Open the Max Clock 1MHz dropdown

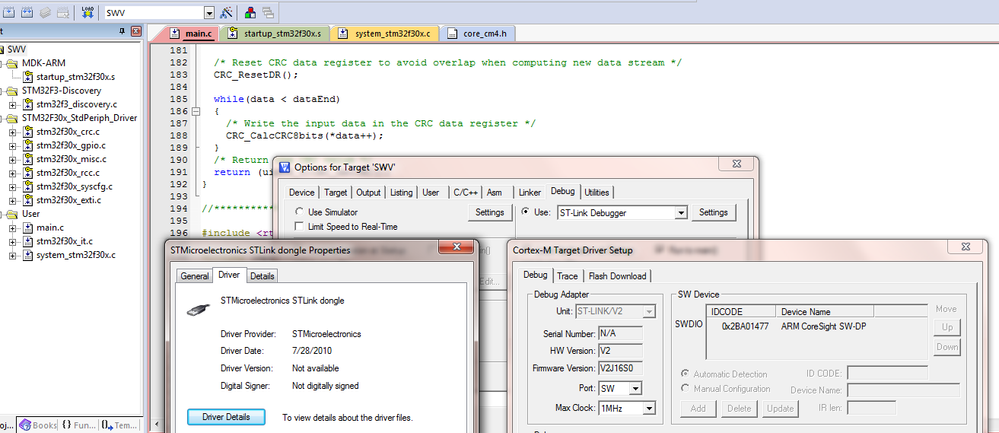649,408
